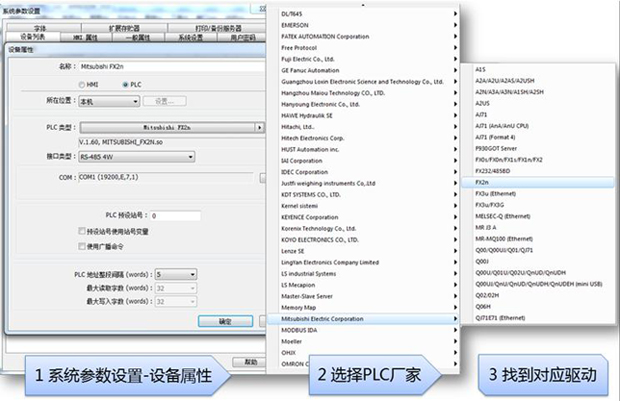Click the PLC preset station number field
Image resolution: width=620 pixels, height=401 pixels.
pos(175,216)
